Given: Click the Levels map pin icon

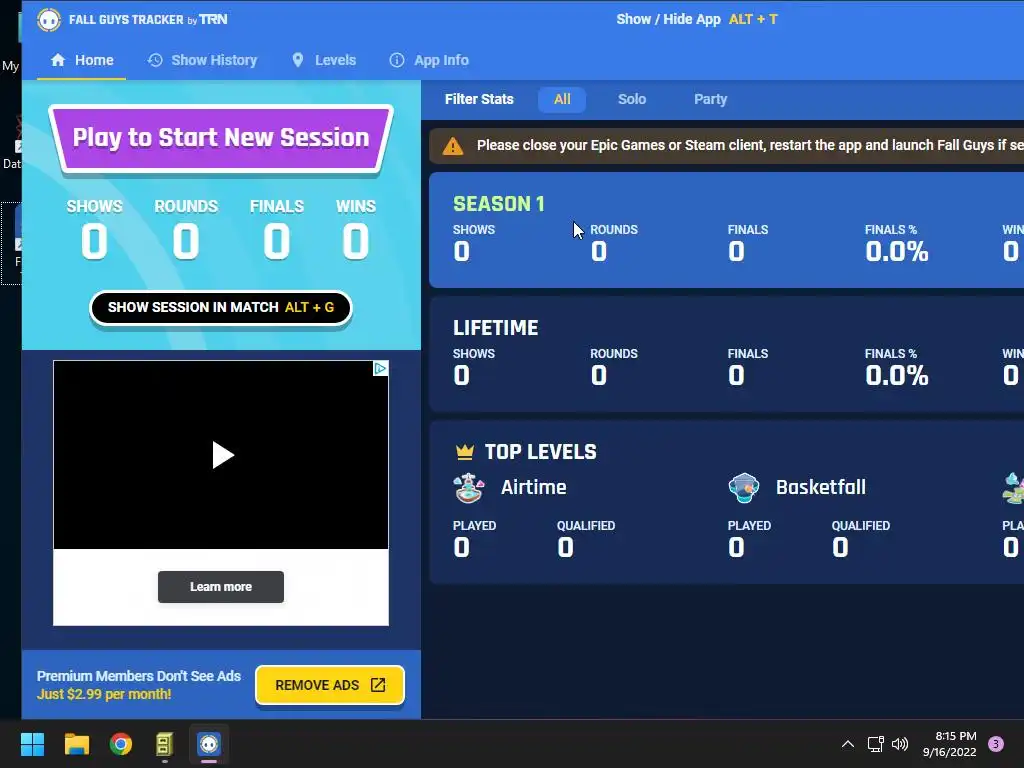Looking at the screenshot, I should pyautogui.click(x=298, y=60).
